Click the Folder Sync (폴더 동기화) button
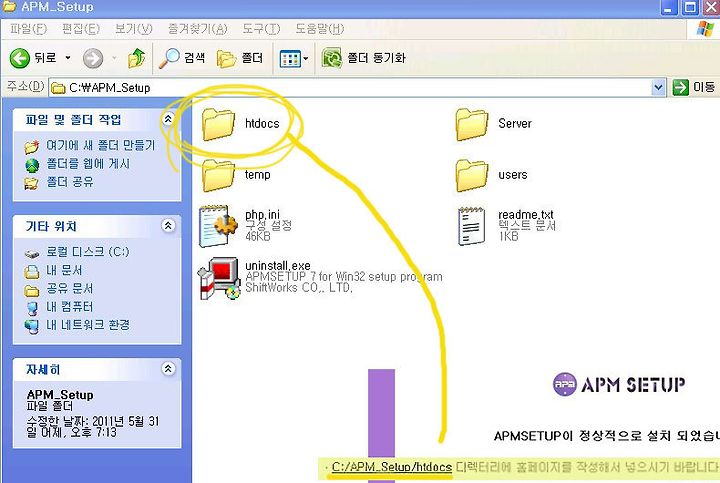 [364, 58]
